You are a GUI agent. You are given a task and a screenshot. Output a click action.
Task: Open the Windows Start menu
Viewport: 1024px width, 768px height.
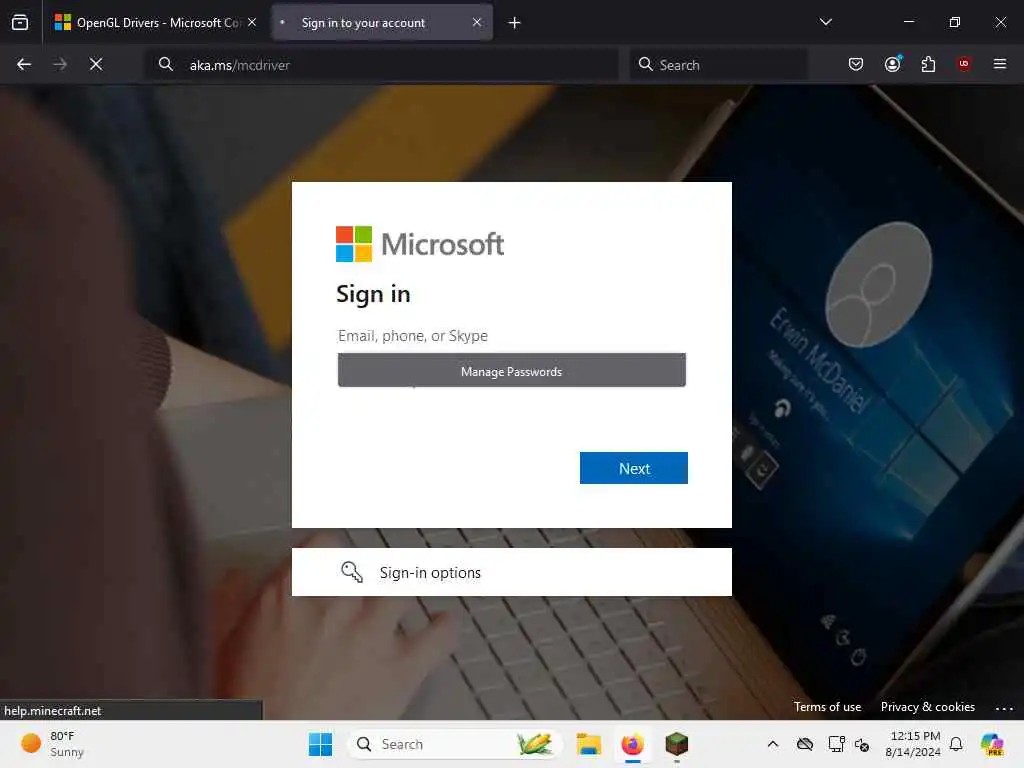[320, 744]
